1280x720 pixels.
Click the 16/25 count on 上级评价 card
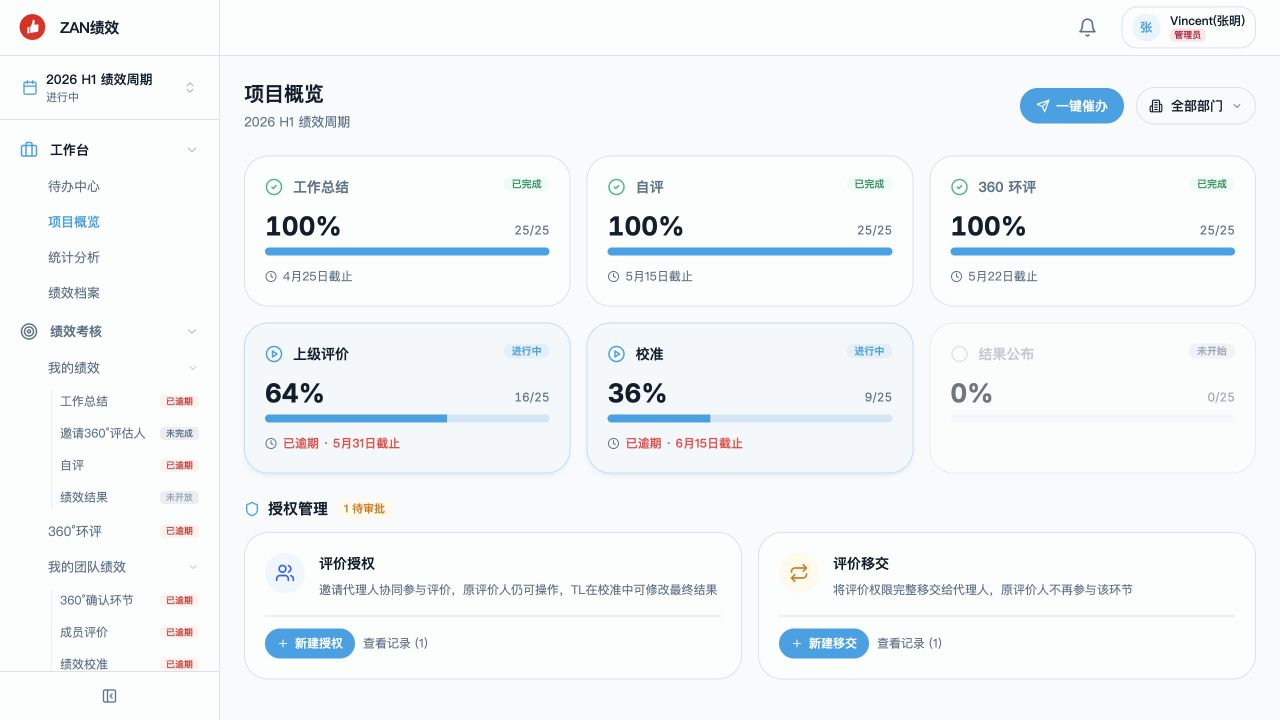click(x=532, y=397)
